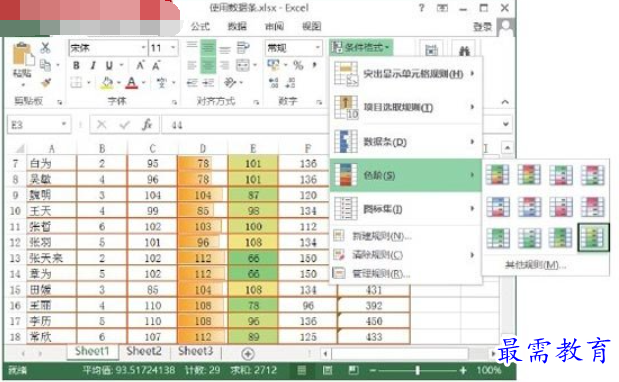Click the increase decimal icon
The image size is (619, 382).
[274, 82]
